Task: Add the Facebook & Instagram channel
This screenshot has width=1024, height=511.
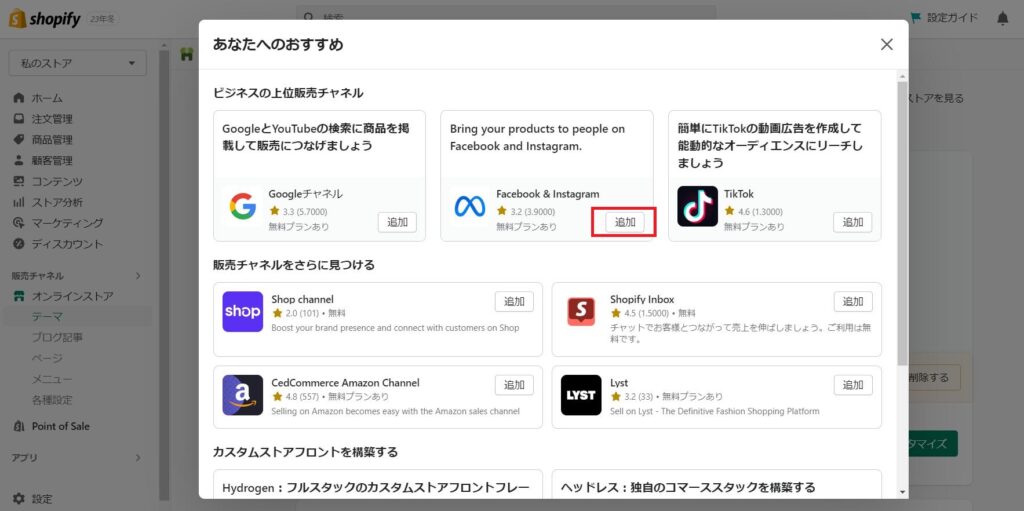Action: point(625,222)
